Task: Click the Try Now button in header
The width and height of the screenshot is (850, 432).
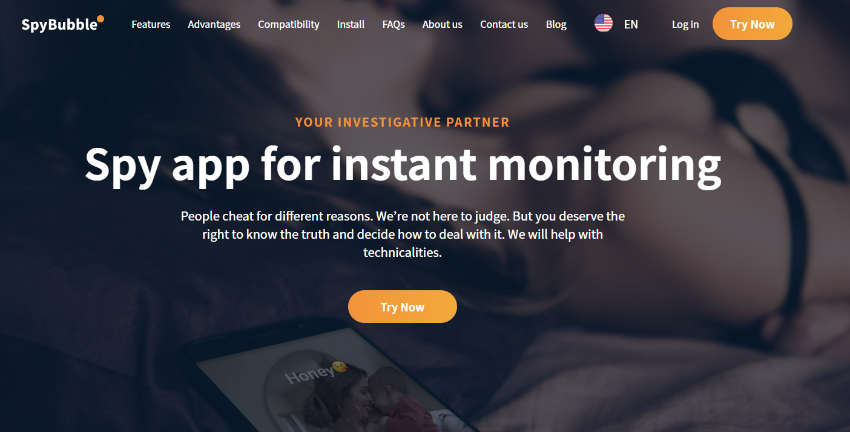Action: pyautogui.click(x=752, y=24)
